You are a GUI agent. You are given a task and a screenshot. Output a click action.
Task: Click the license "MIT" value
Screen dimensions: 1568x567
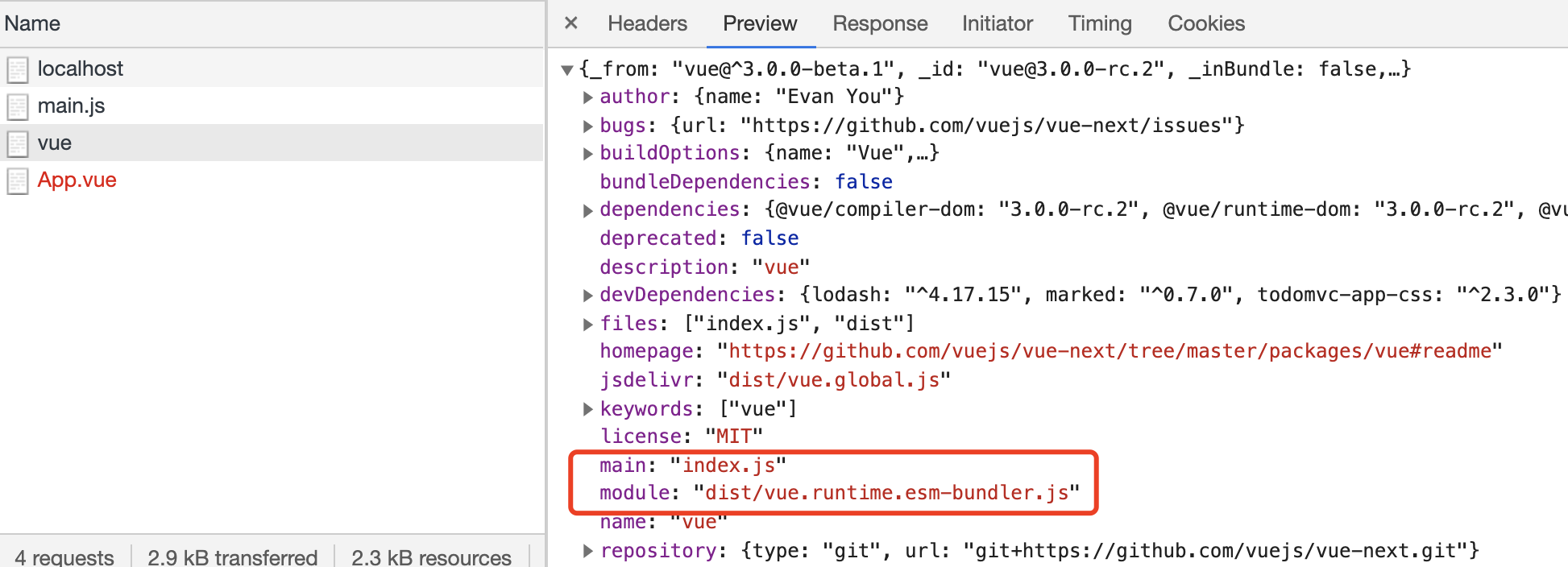pos(734,437)
